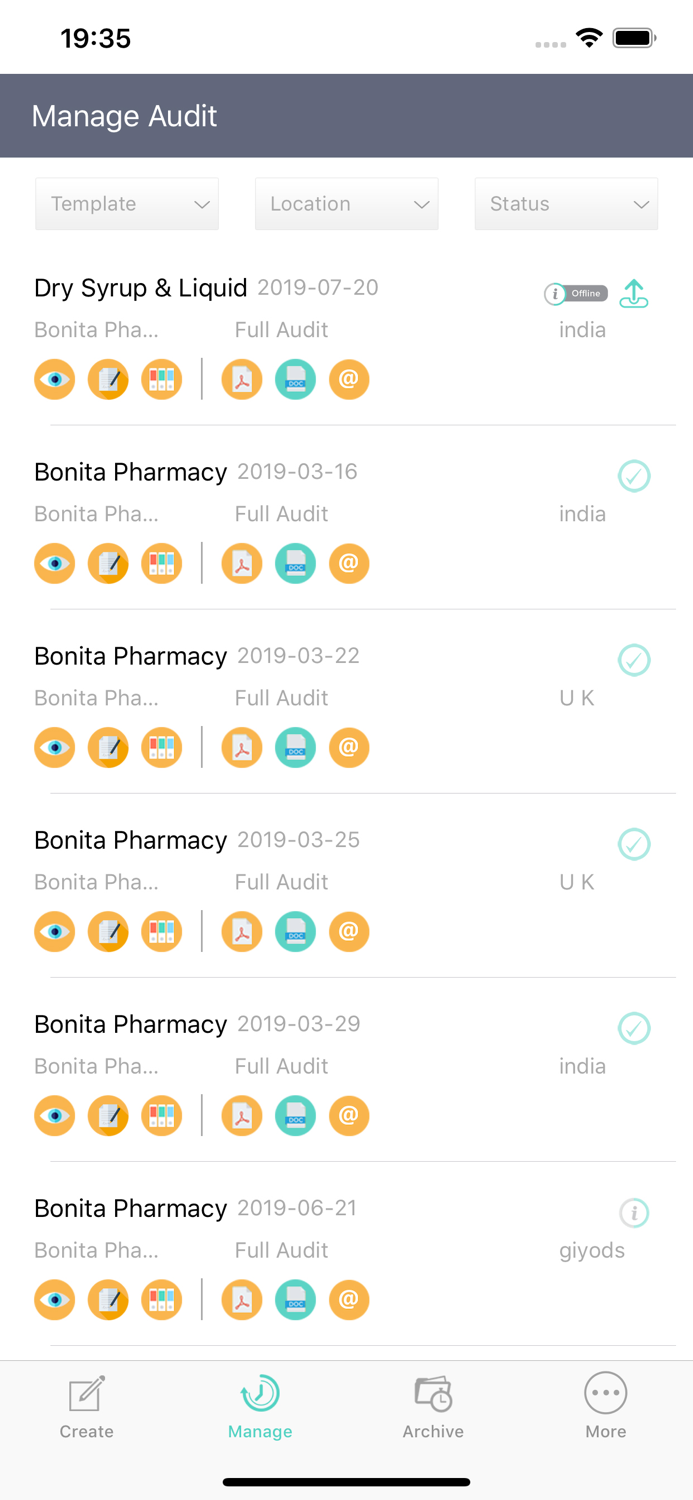Expand the Template filter dropdown

coord(127,204)
